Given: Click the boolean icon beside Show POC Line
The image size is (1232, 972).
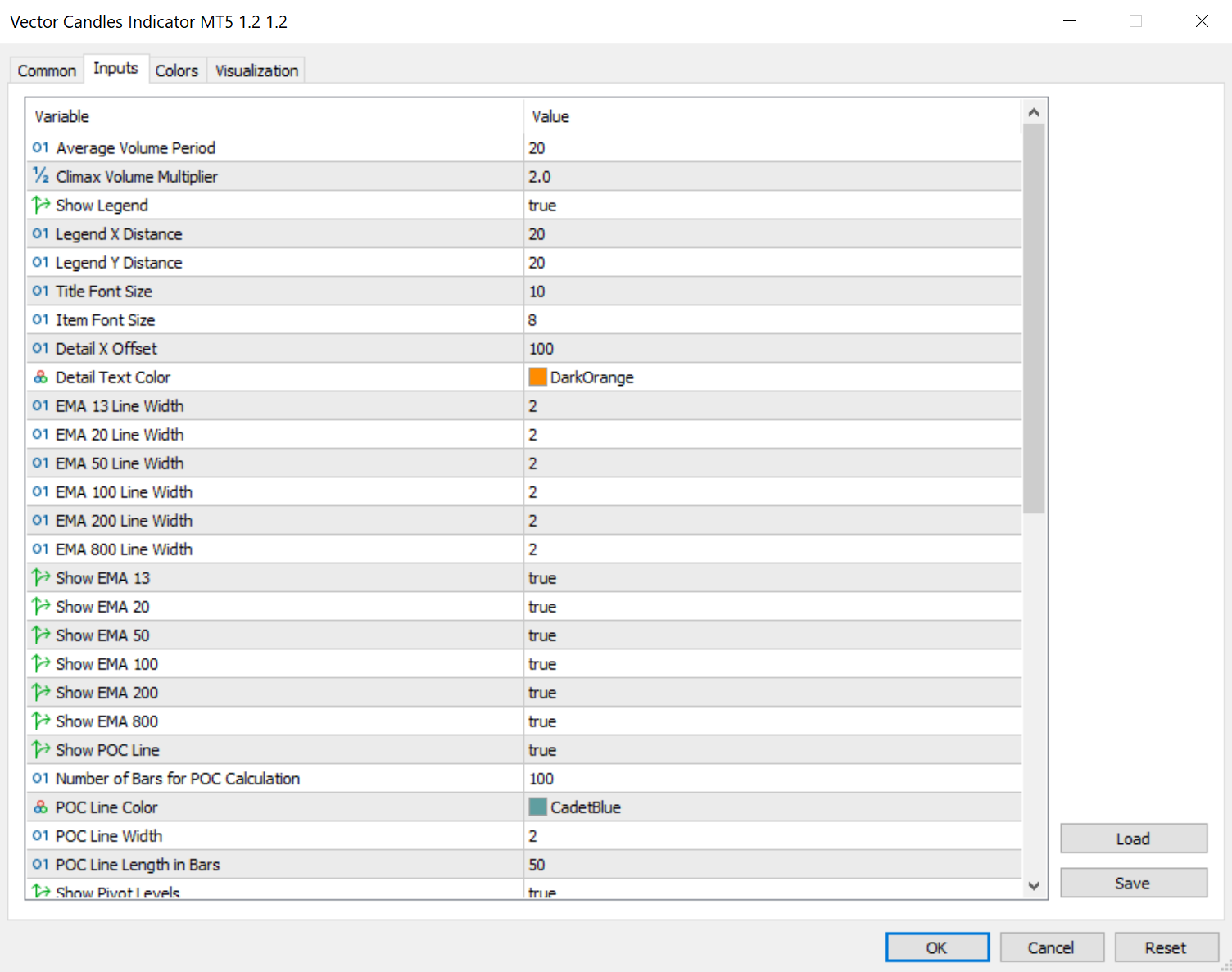Looking at the screenshot, I should pos(40,750).
